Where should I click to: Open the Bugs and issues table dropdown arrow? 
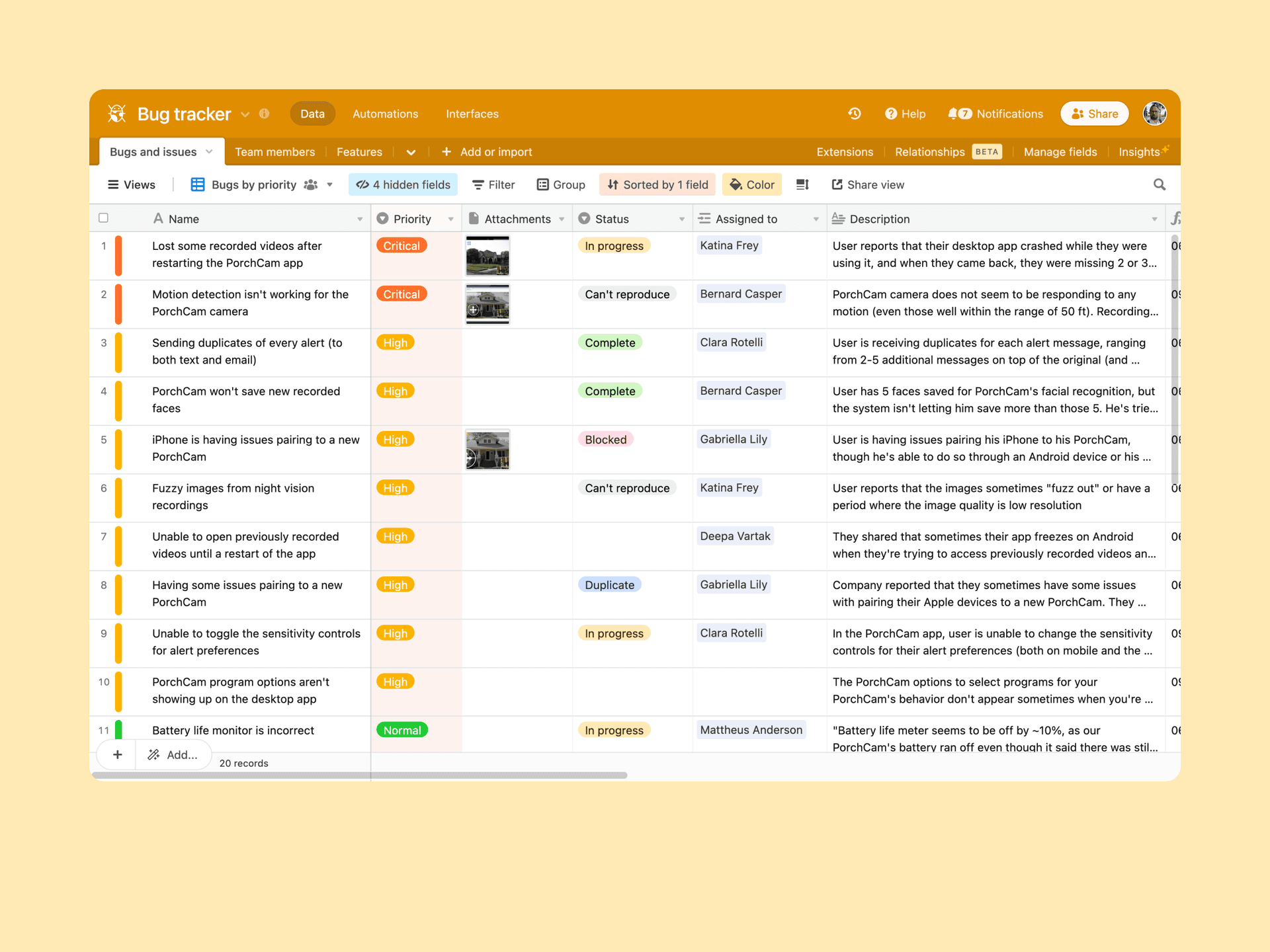209,151
